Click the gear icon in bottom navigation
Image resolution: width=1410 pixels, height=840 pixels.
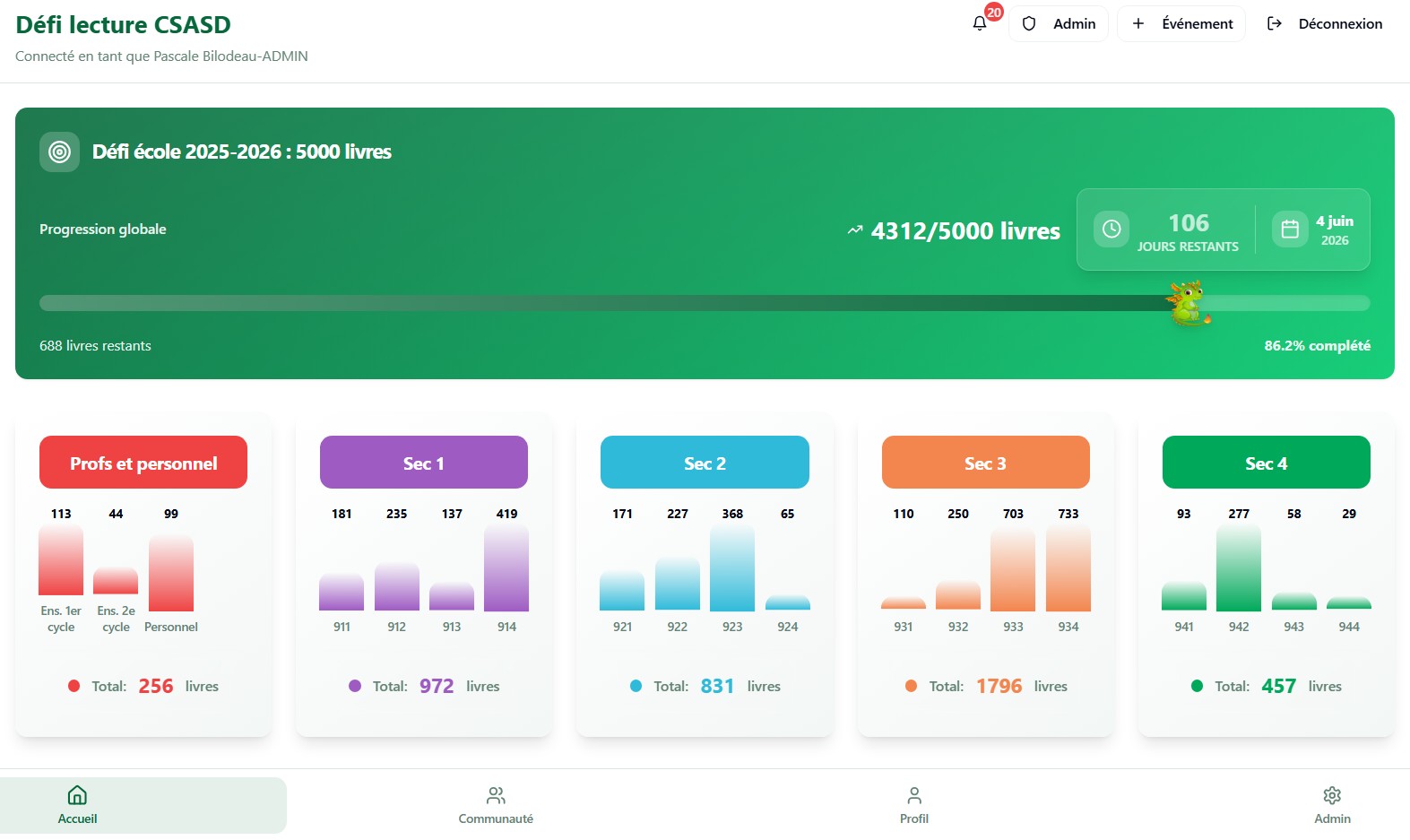(x=1332, y=795)
